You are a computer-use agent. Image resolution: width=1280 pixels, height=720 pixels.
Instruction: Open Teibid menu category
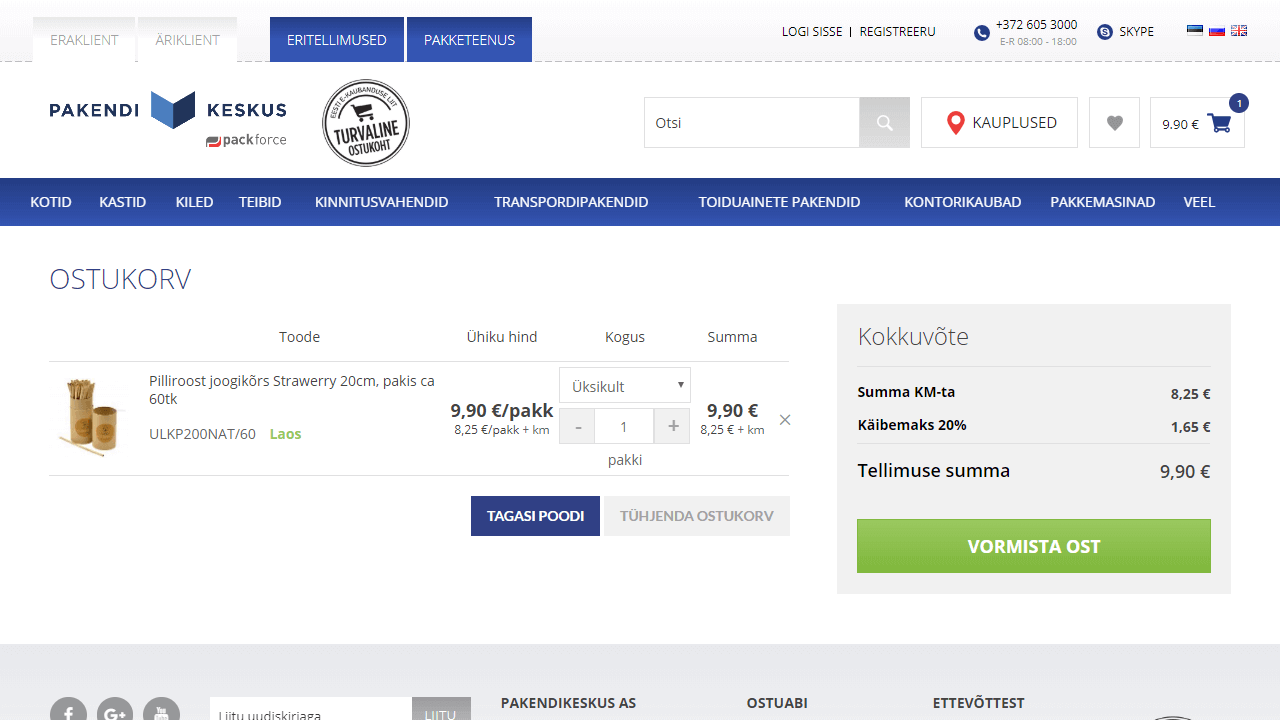[x=260, y=202]
